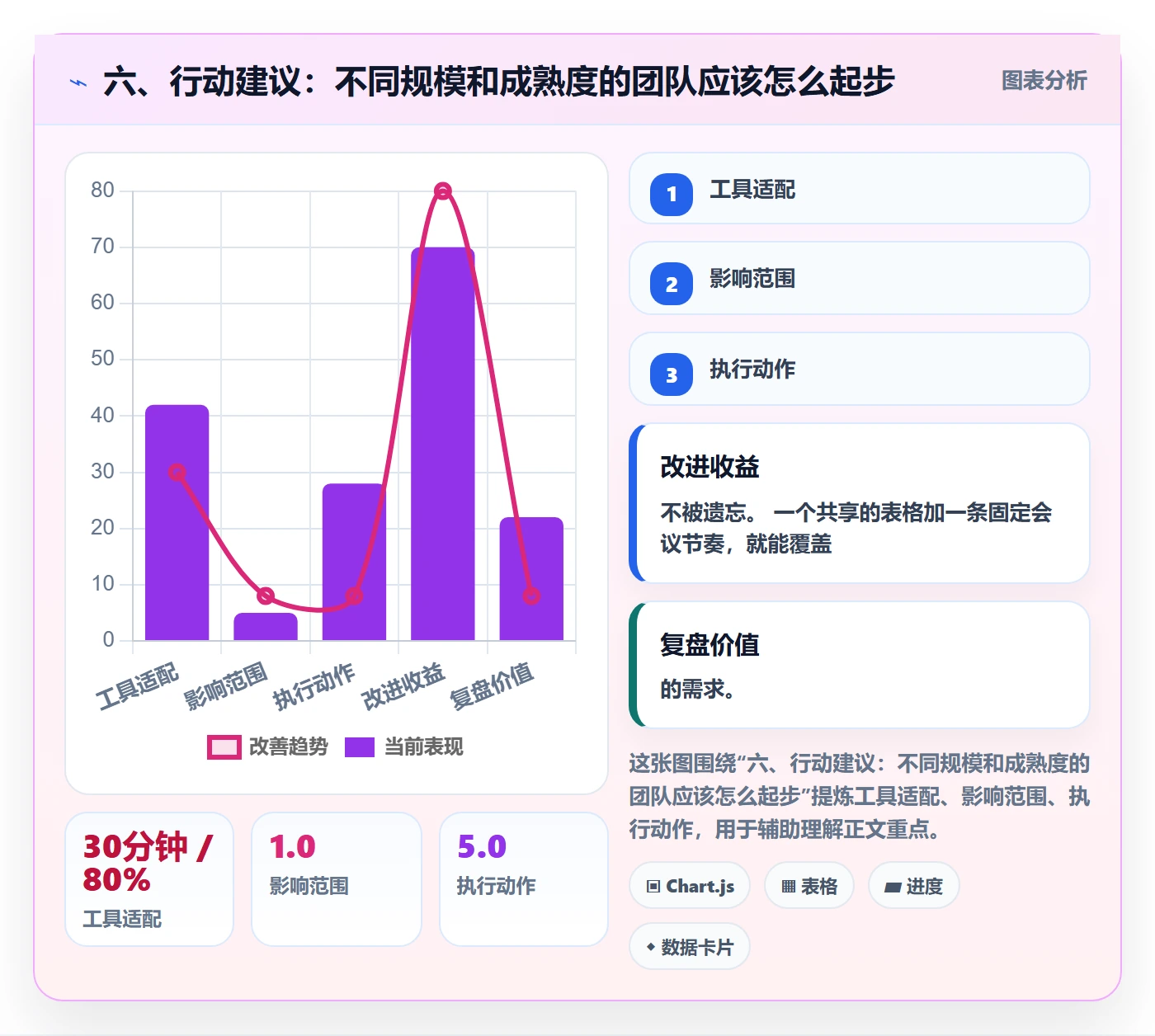Click the number 3 badge icon
Screen dimensions: 1155x1036
tap(672, 374)
